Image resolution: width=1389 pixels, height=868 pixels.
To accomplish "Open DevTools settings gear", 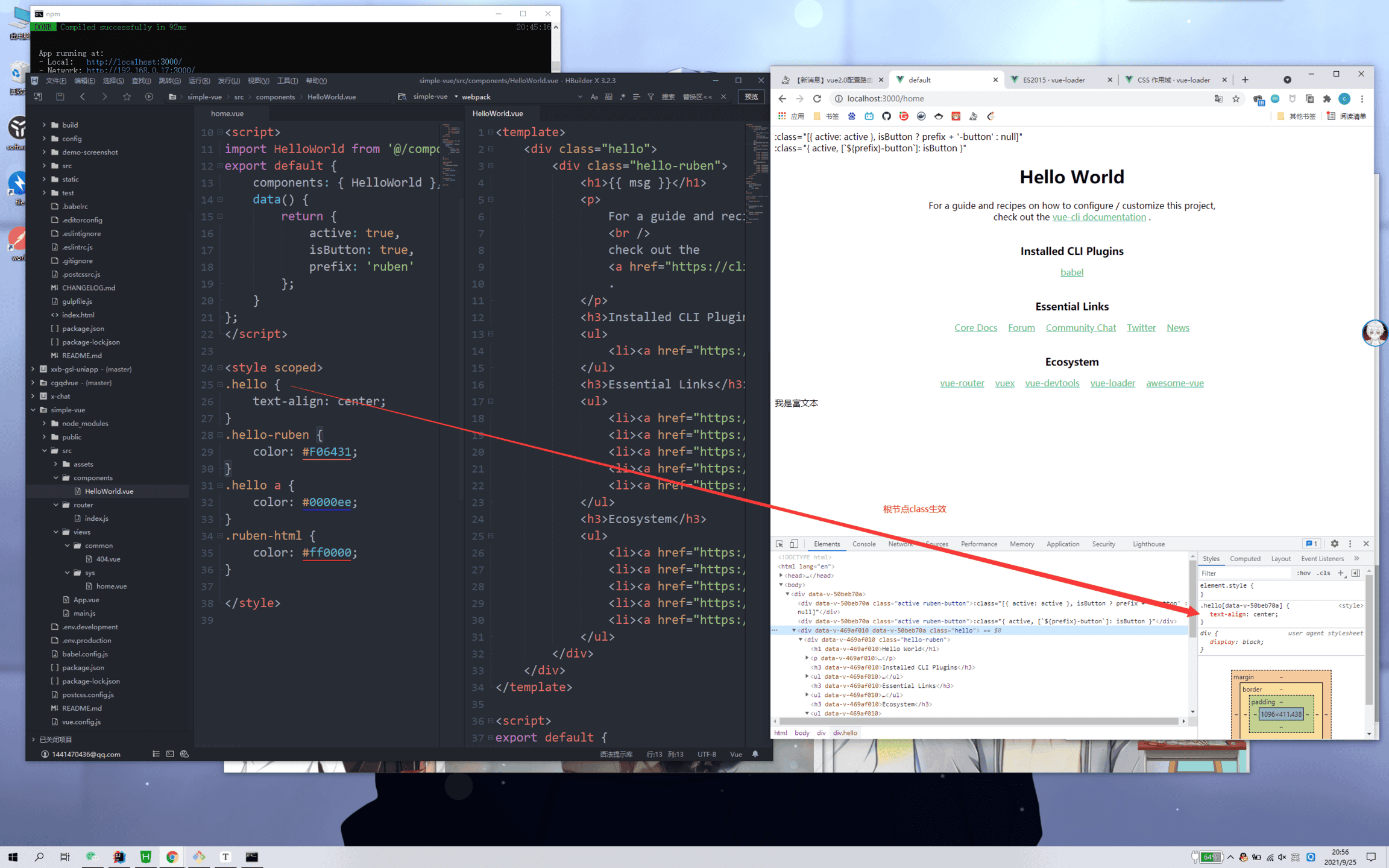I will tap(1334, 544).
